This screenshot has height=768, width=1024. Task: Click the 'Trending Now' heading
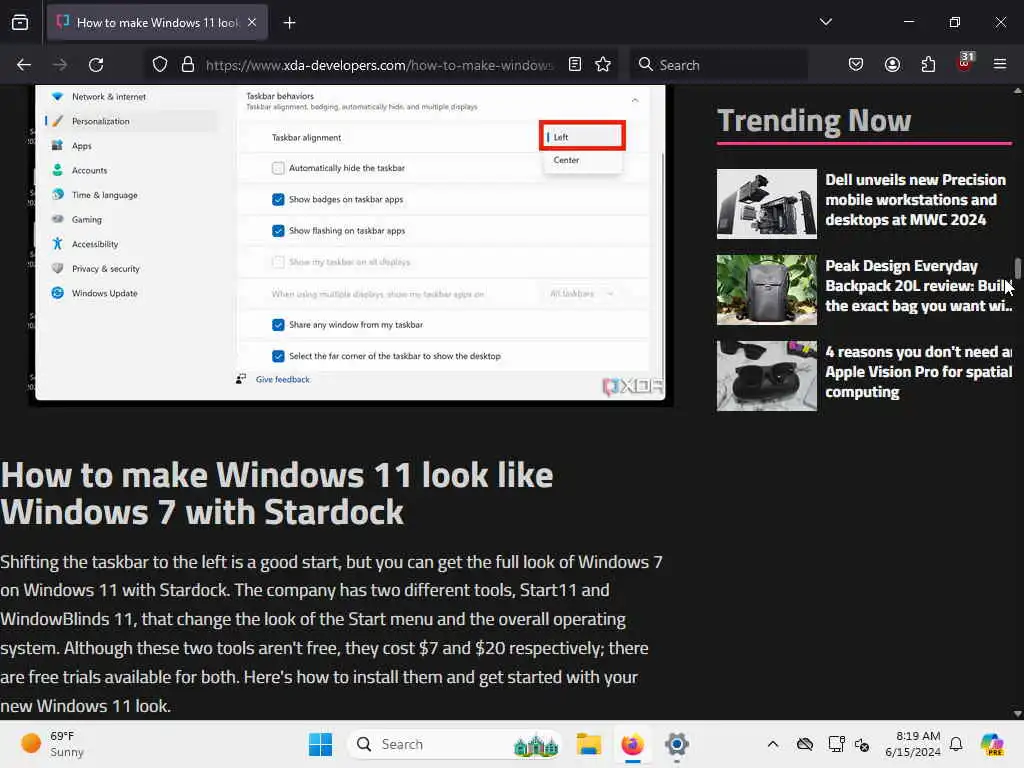814,121
